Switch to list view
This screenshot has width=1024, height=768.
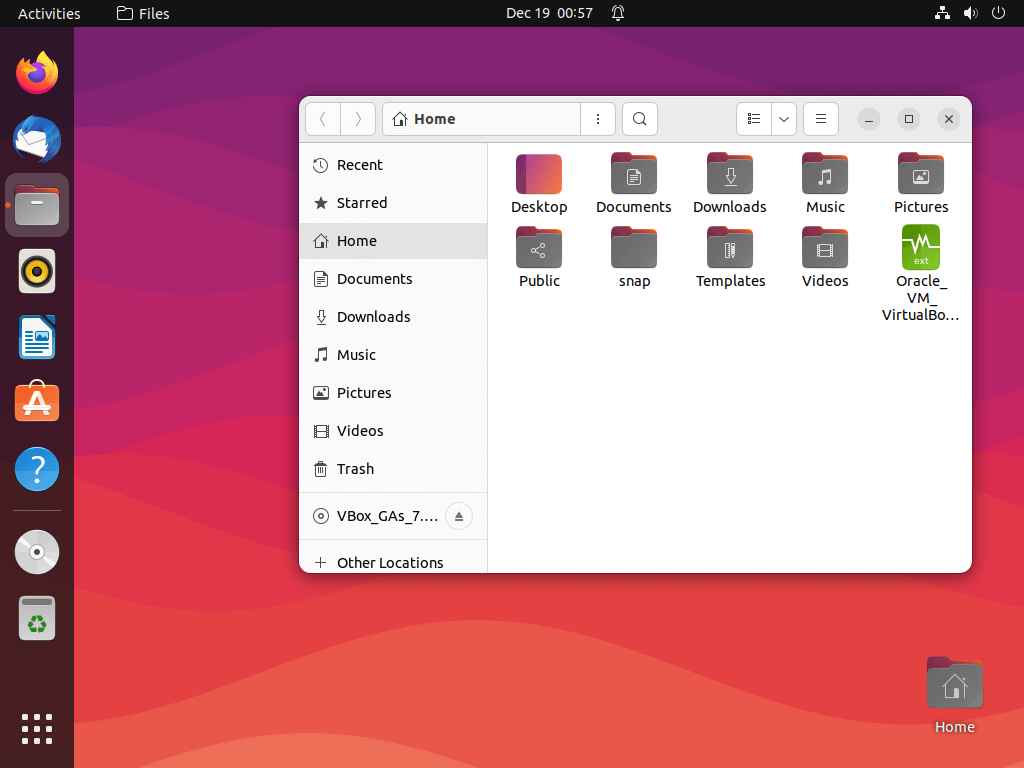point(754,119)
